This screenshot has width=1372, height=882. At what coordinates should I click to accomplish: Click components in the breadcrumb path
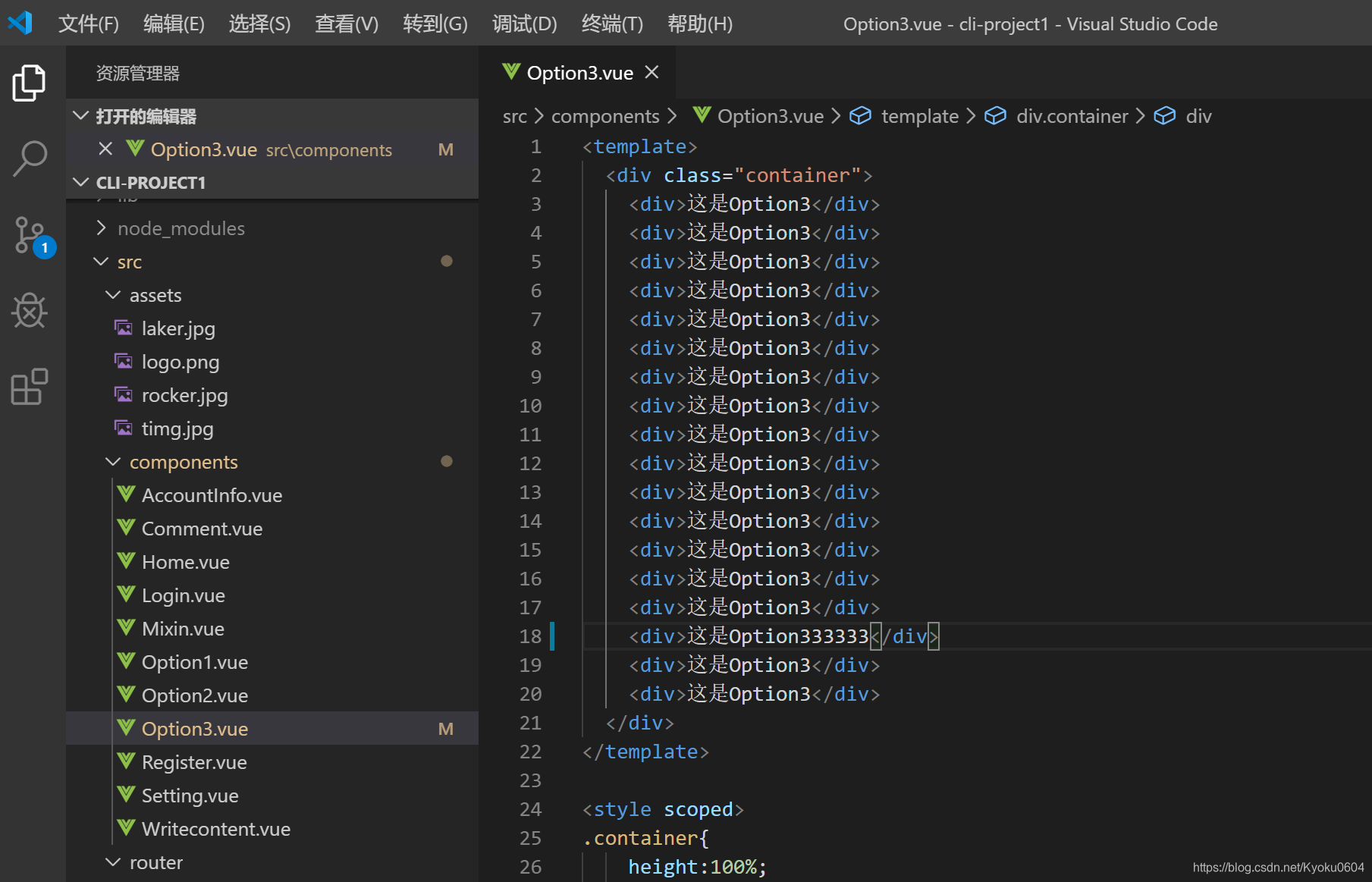coord(605,116)
